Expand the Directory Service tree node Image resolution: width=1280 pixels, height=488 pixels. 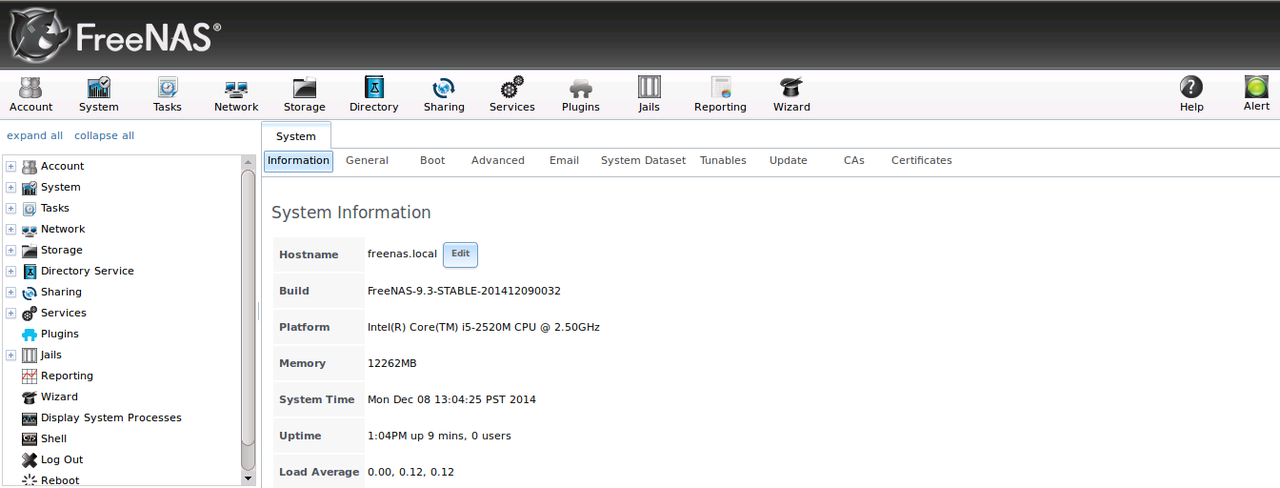11,271
